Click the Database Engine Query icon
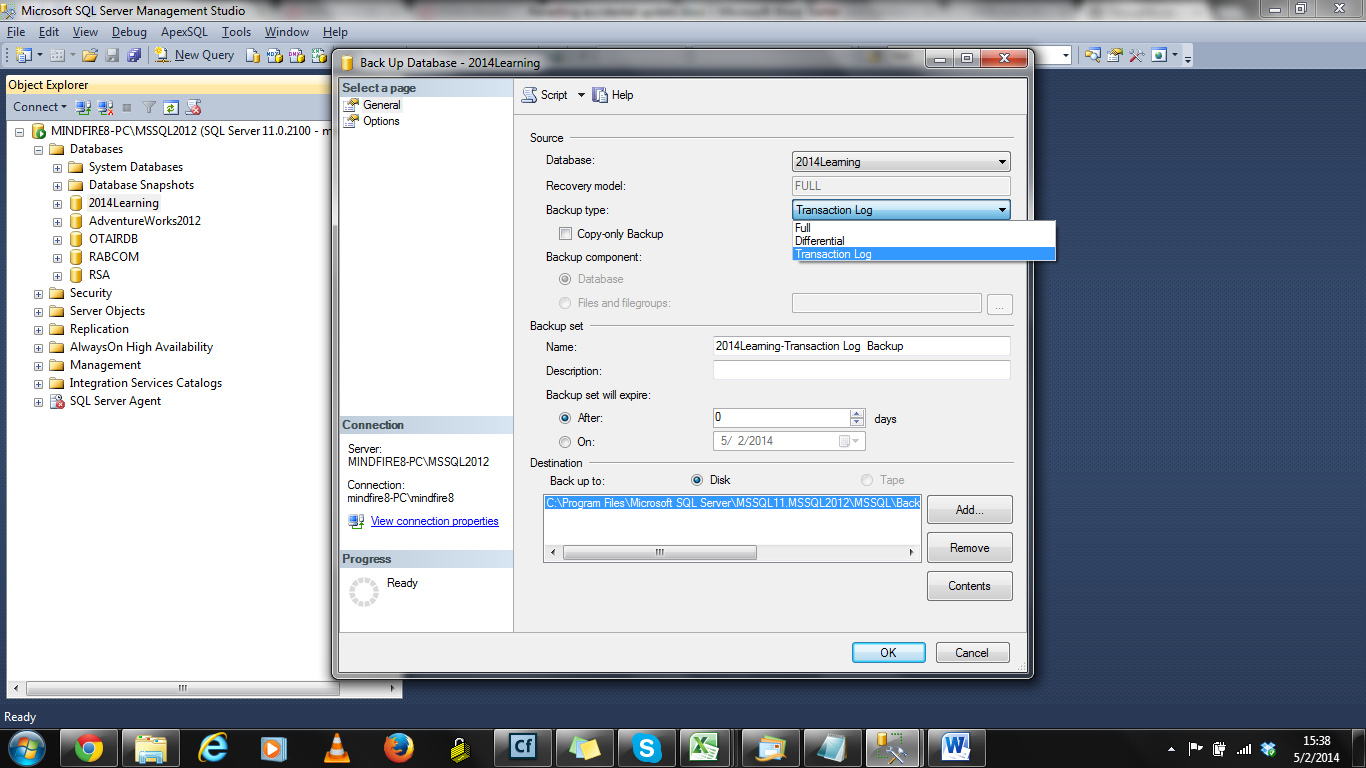The width and height of the screenshot is (1366, 768). coord(253,55)
